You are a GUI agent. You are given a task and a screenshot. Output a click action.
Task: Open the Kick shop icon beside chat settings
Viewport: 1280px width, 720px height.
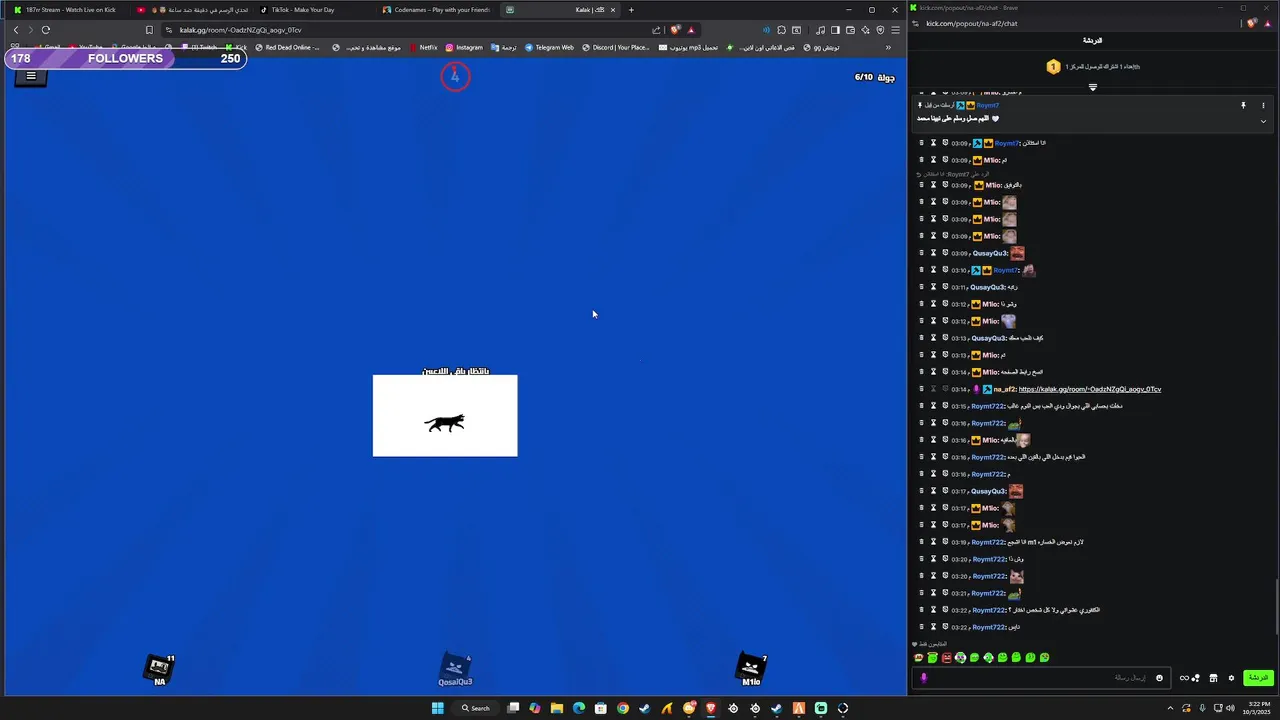(x=1213, y=678)
